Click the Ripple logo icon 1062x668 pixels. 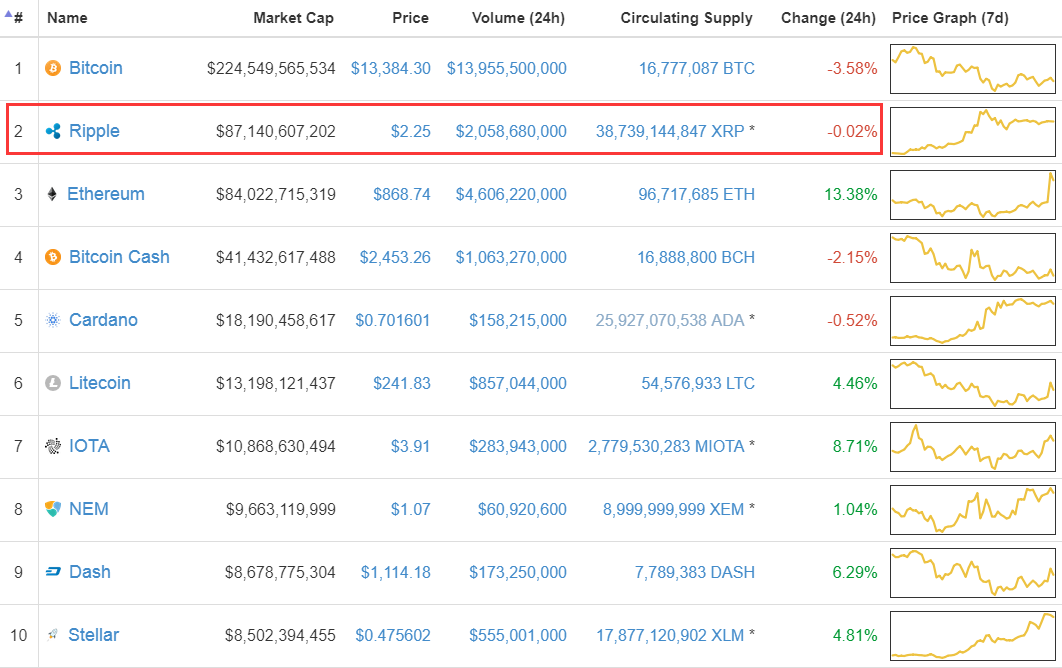53,131
